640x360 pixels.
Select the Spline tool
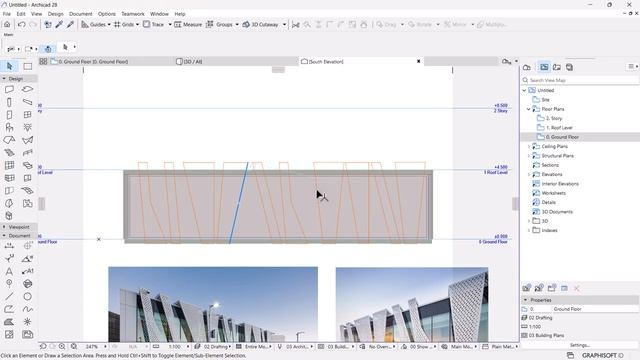pyautogui.click(x=28, y=309)
